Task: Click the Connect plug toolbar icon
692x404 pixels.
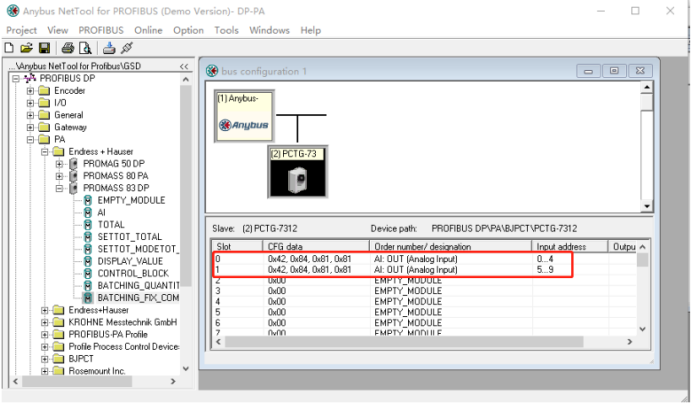Action: point(127,48)
